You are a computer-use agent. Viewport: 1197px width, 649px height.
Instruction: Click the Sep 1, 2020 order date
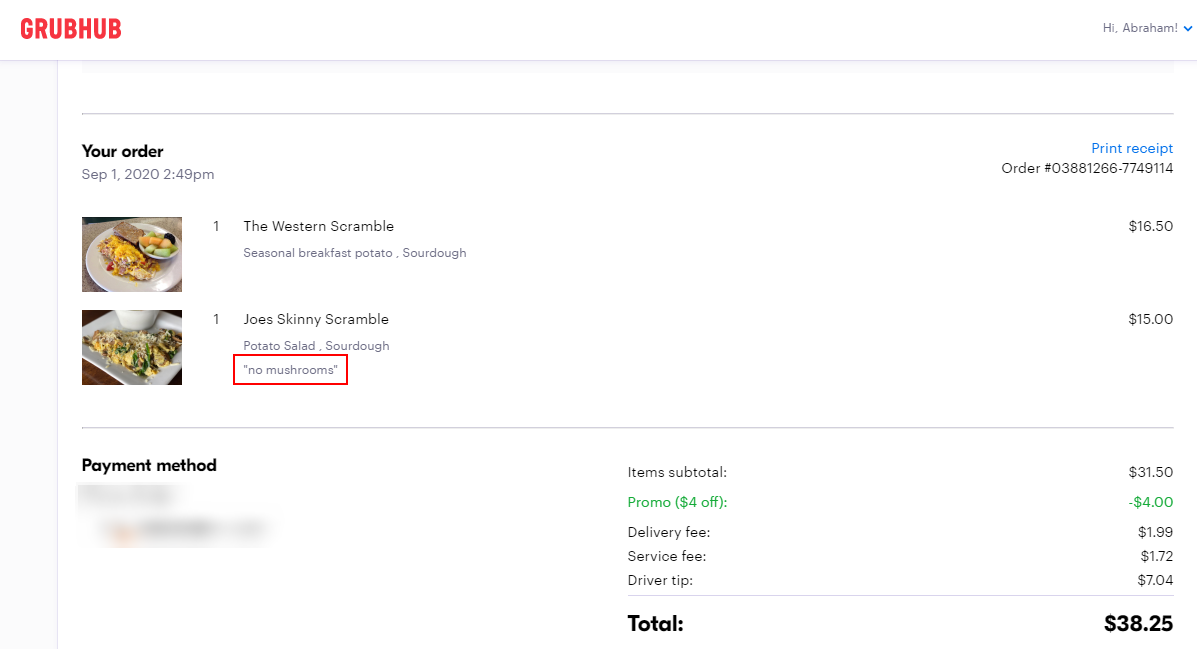pyautogui.click(x=148, y=174)
